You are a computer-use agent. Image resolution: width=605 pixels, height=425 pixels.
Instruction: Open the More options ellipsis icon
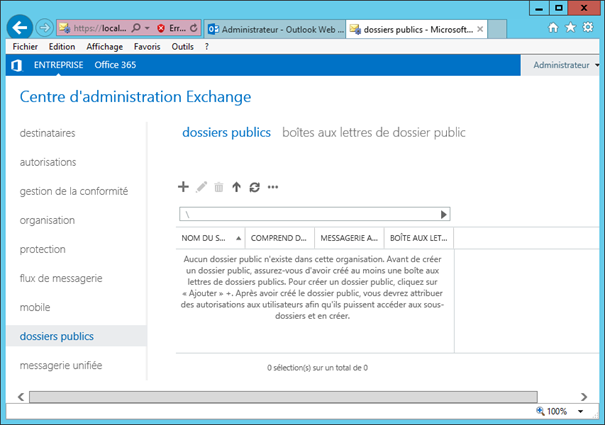[273, 187]
